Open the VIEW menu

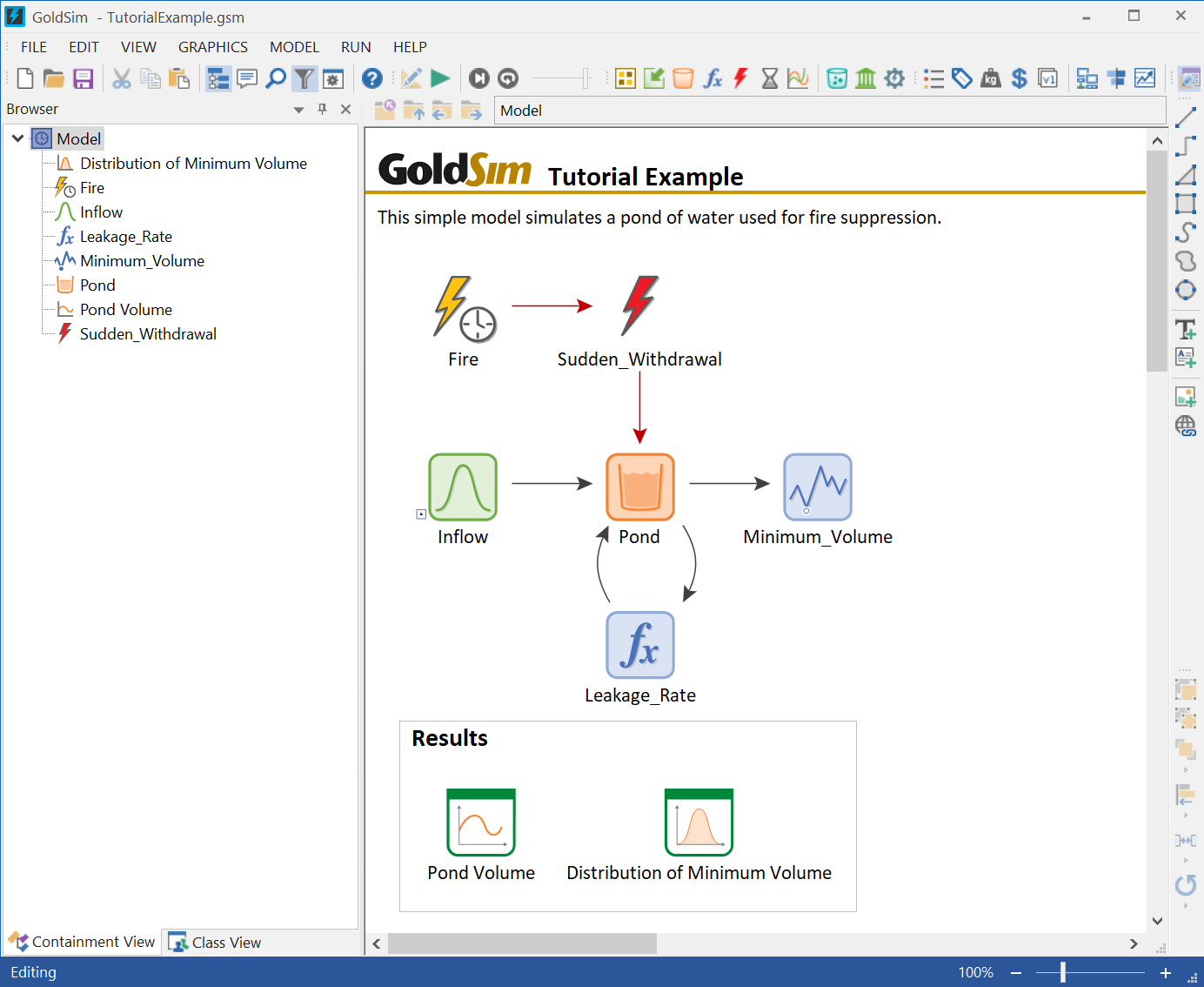tap(138, 47)
